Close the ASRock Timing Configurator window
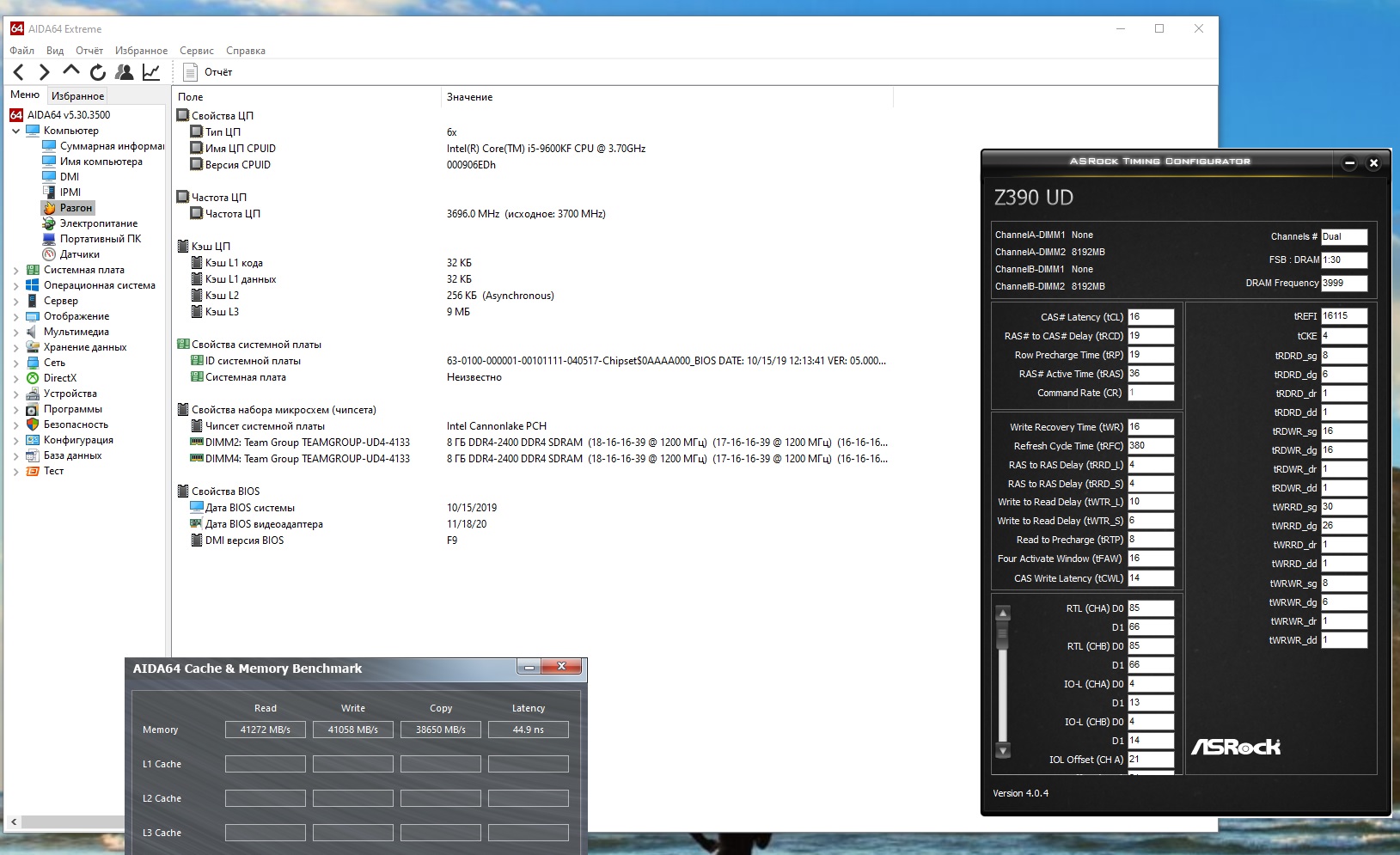The width and height of the screenshot is (1400, 855). [x=1373, y=162]
